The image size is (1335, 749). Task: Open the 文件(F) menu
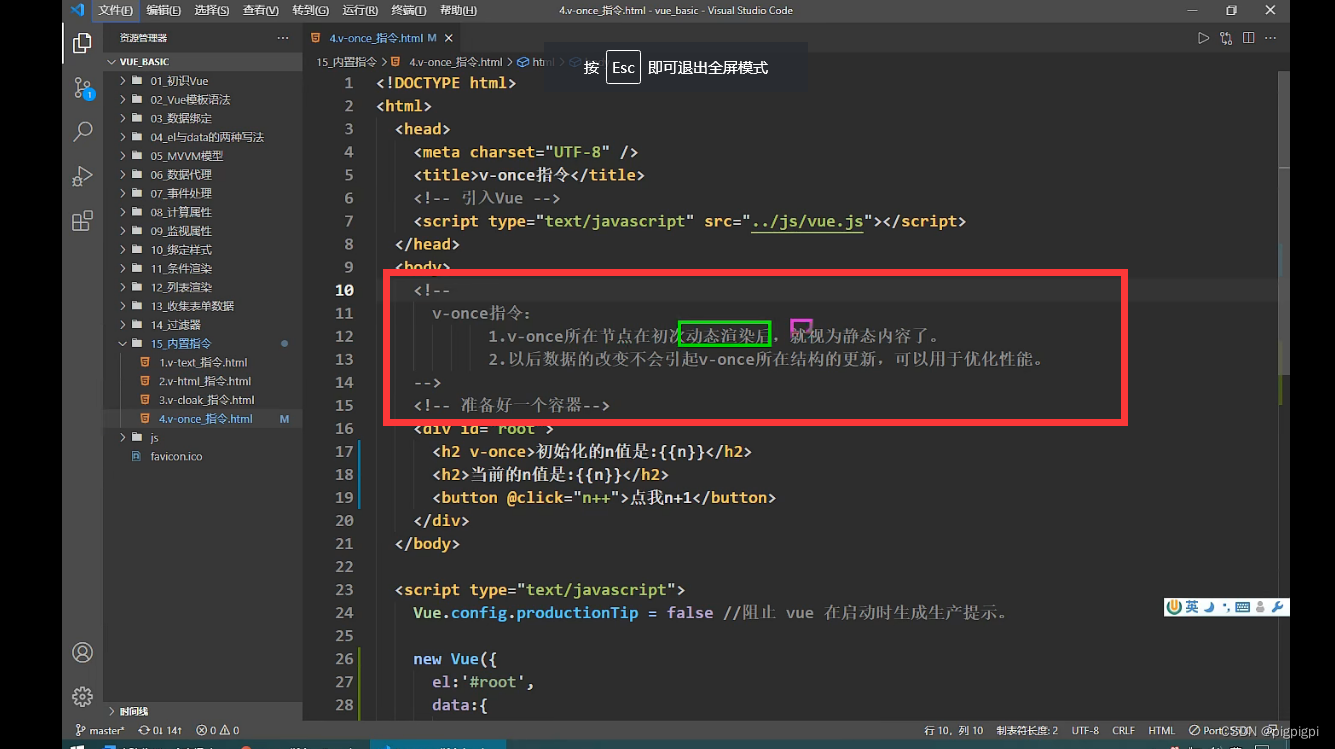pos(116,10)
